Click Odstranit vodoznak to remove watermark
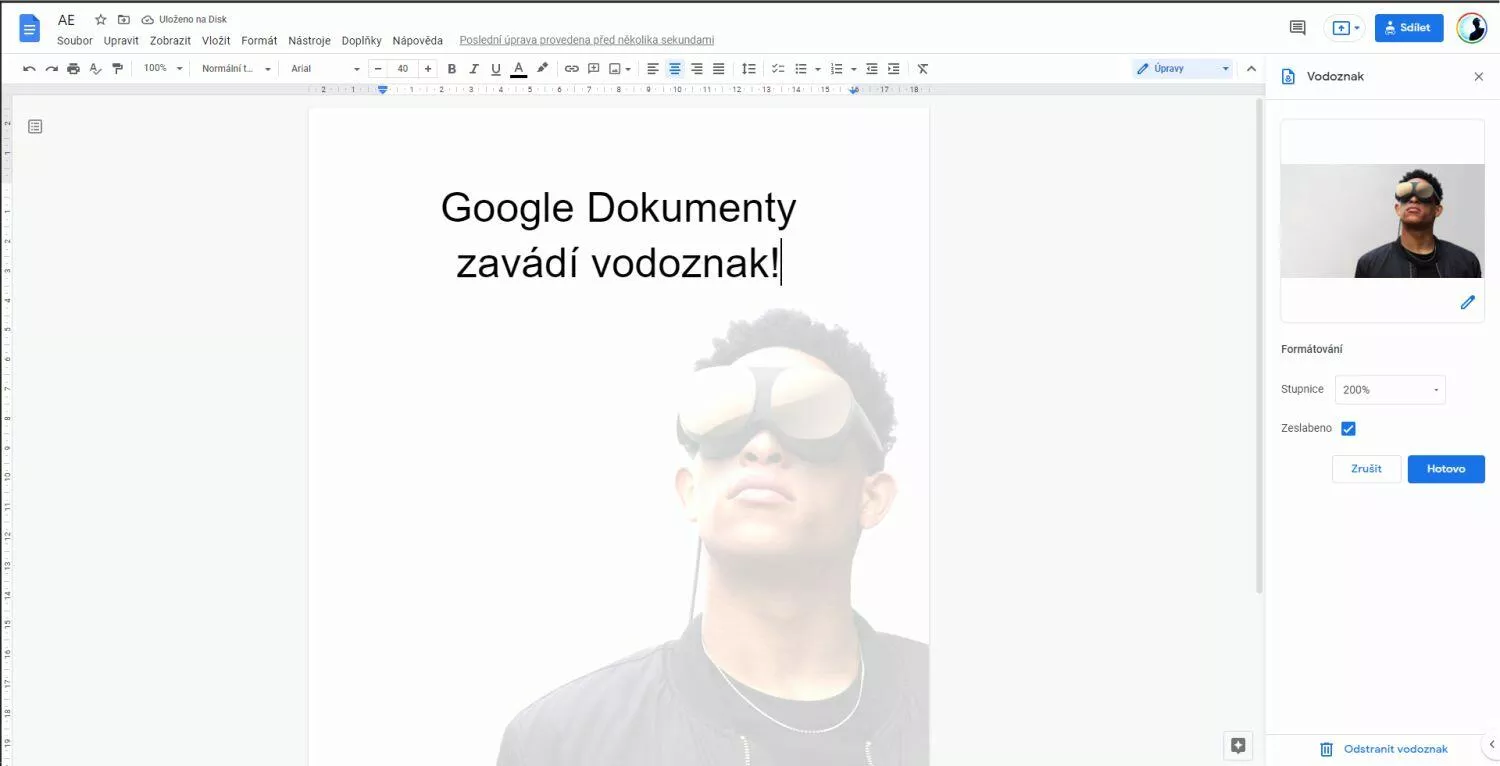The height and width of the screenshot is (766, 1500). 1383,749
